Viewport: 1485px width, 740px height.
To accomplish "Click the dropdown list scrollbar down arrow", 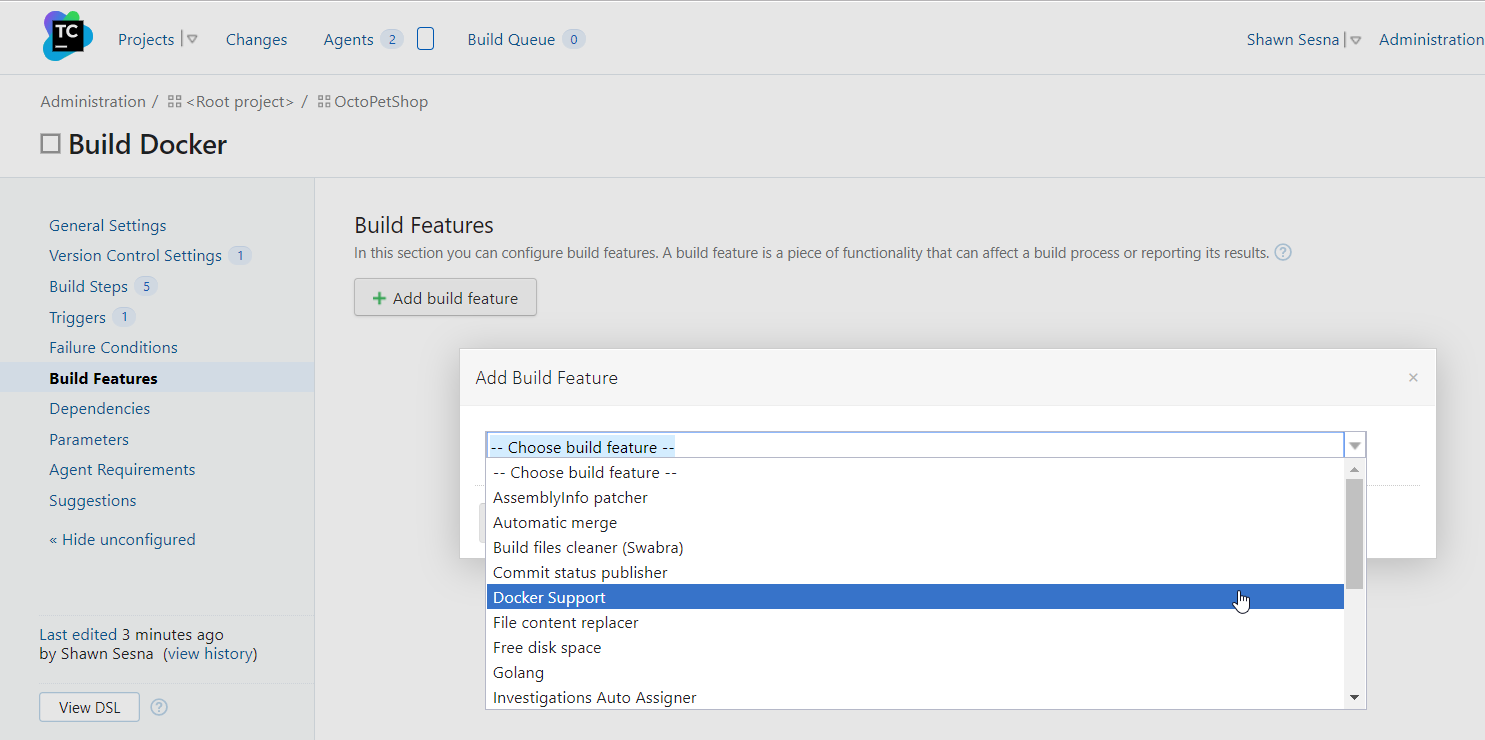I will (x=1354, y=697).
